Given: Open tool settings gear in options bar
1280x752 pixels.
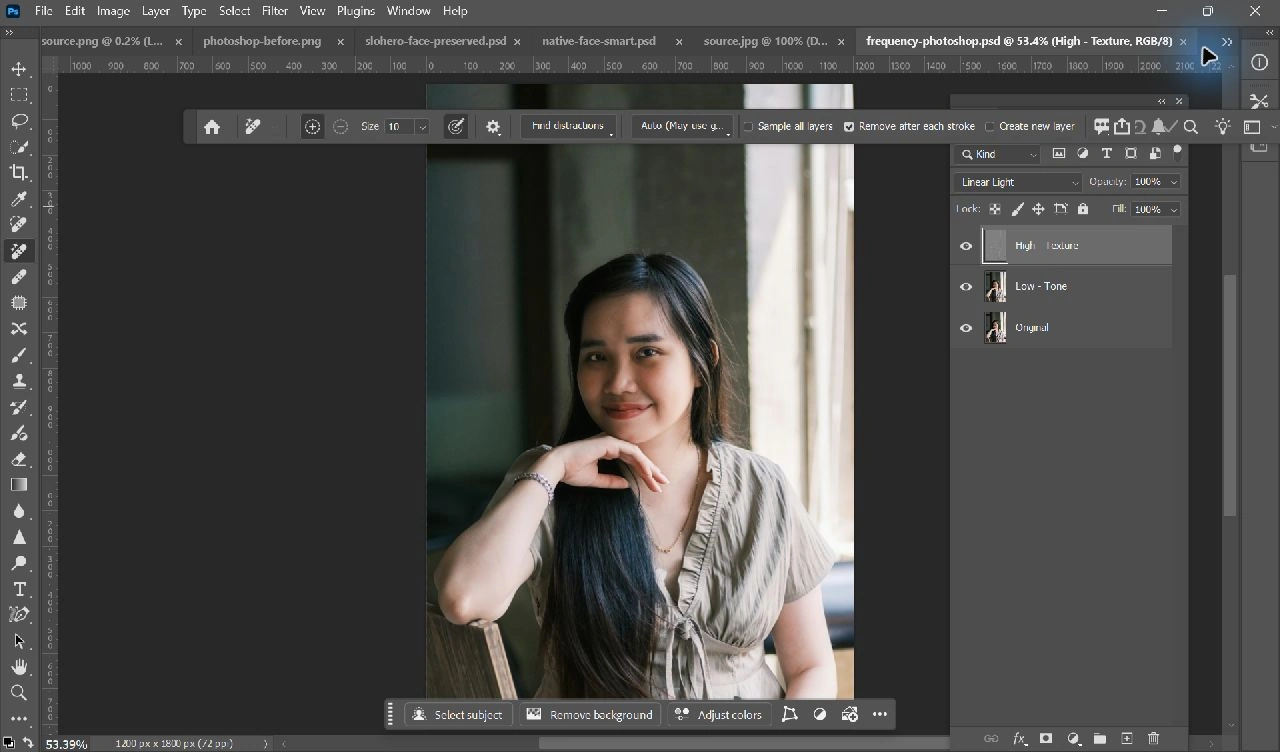Looking at the screenshot, I should point(493,127).
